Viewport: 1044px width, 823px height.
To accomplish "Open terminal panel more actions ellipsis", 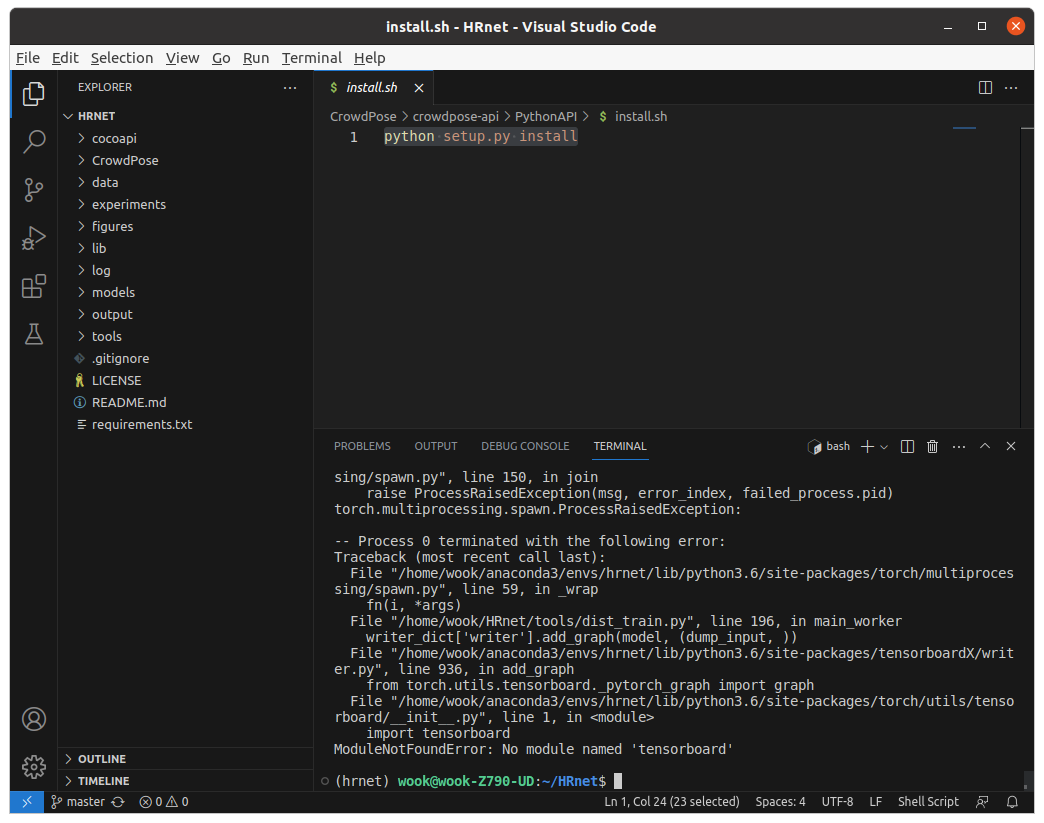I will 959,447.
